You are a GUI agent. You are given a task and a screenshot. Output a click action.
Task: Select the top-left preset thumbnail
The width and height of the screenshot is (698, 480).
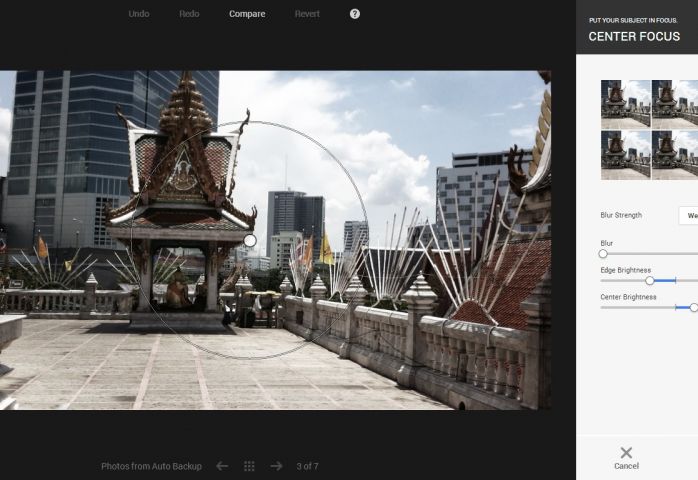pos(625,103)
